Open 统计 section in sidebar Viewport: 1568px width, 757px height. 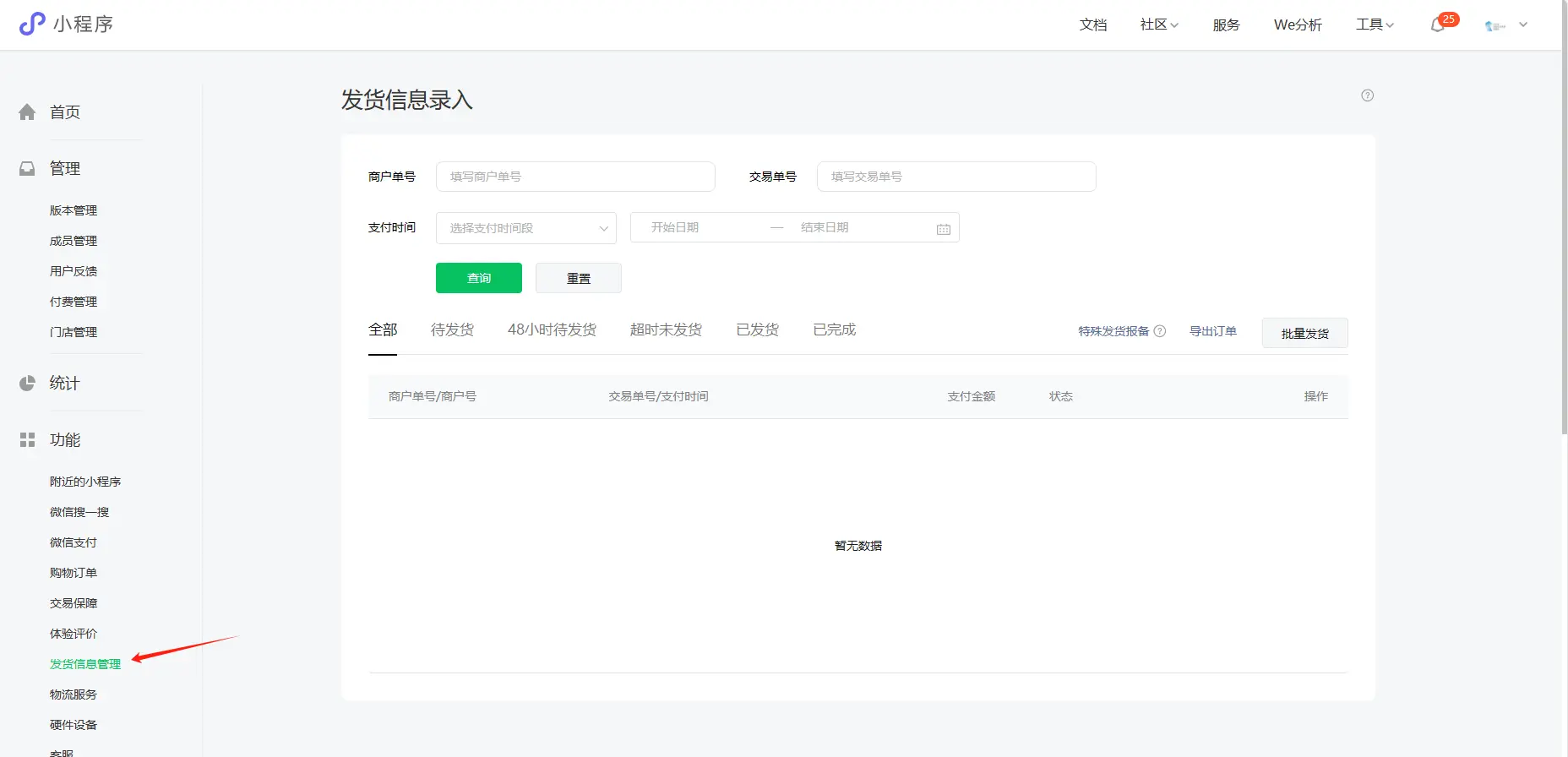(65, 383)
